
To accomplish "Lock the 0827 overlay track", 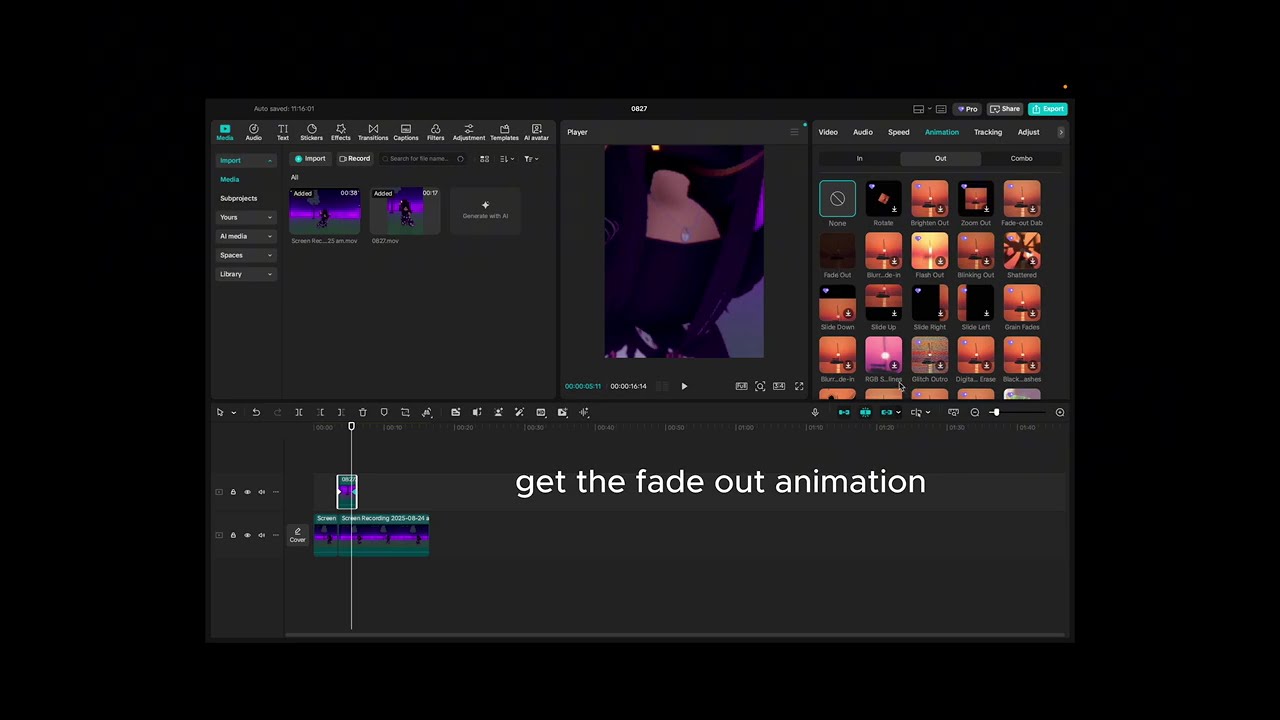I will point(233,492).
